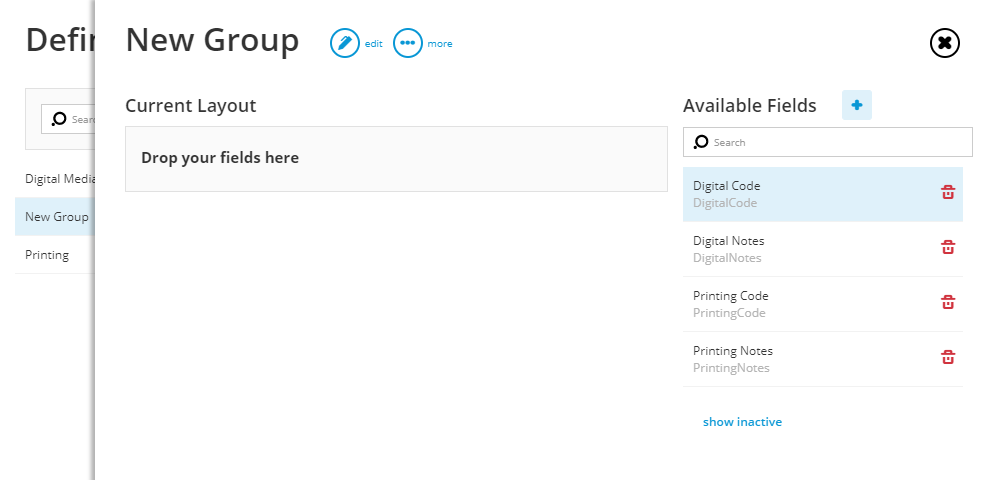Open the Digital Media group in list
The image size is (985, 480).
(x=55, y=179)
